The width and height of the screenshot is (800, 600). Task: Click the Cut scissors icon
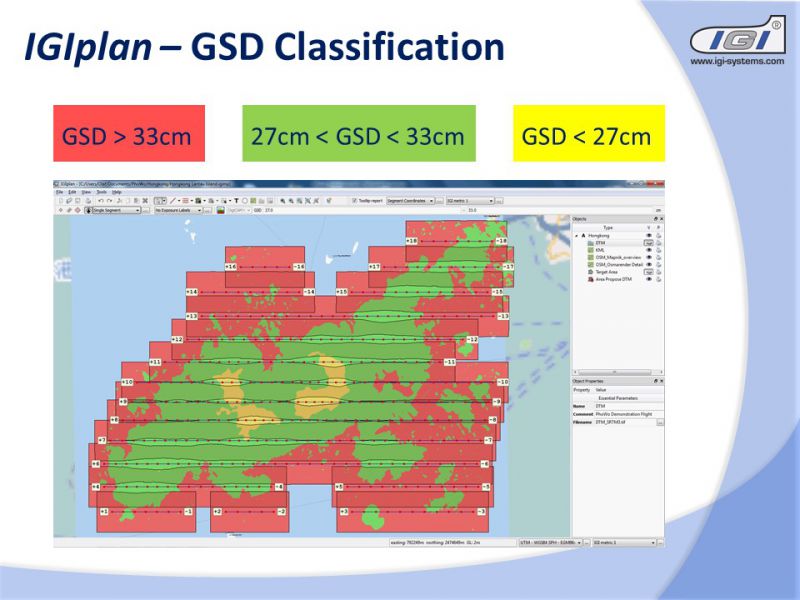(119, 201)
